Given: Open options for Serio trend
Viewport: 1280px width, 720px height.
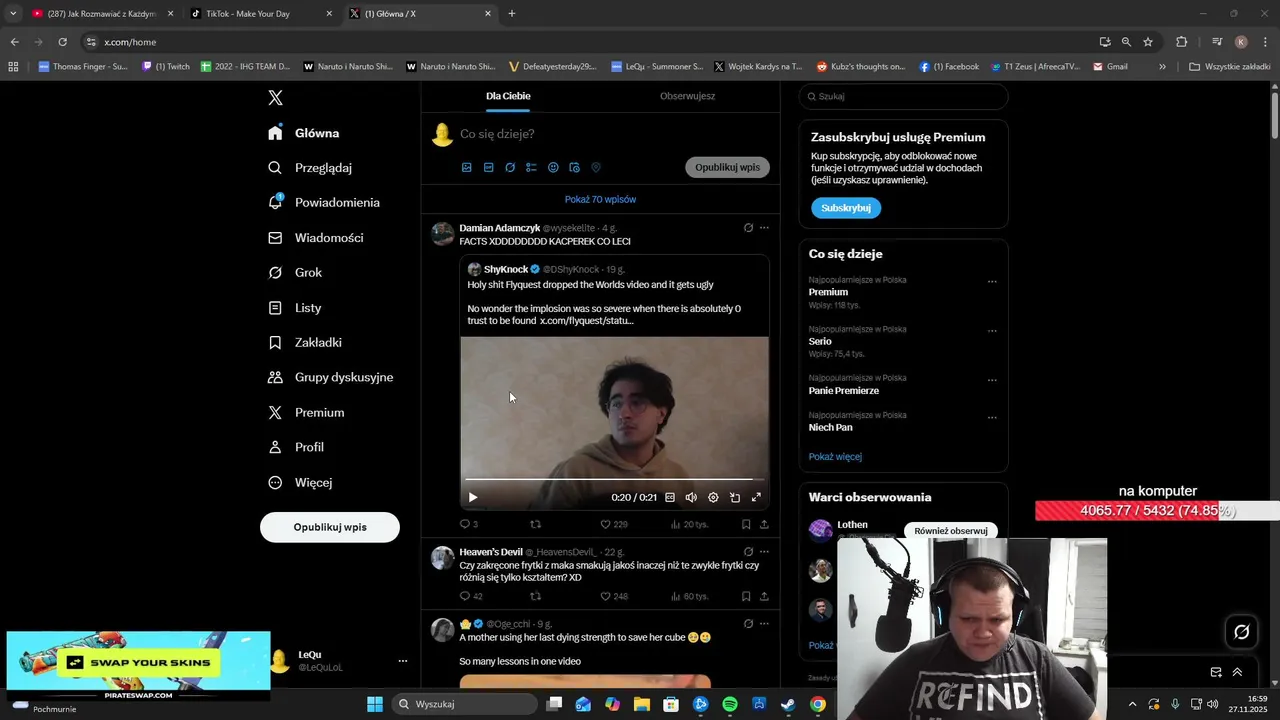Looking at the screenshot, I should 992,331.
